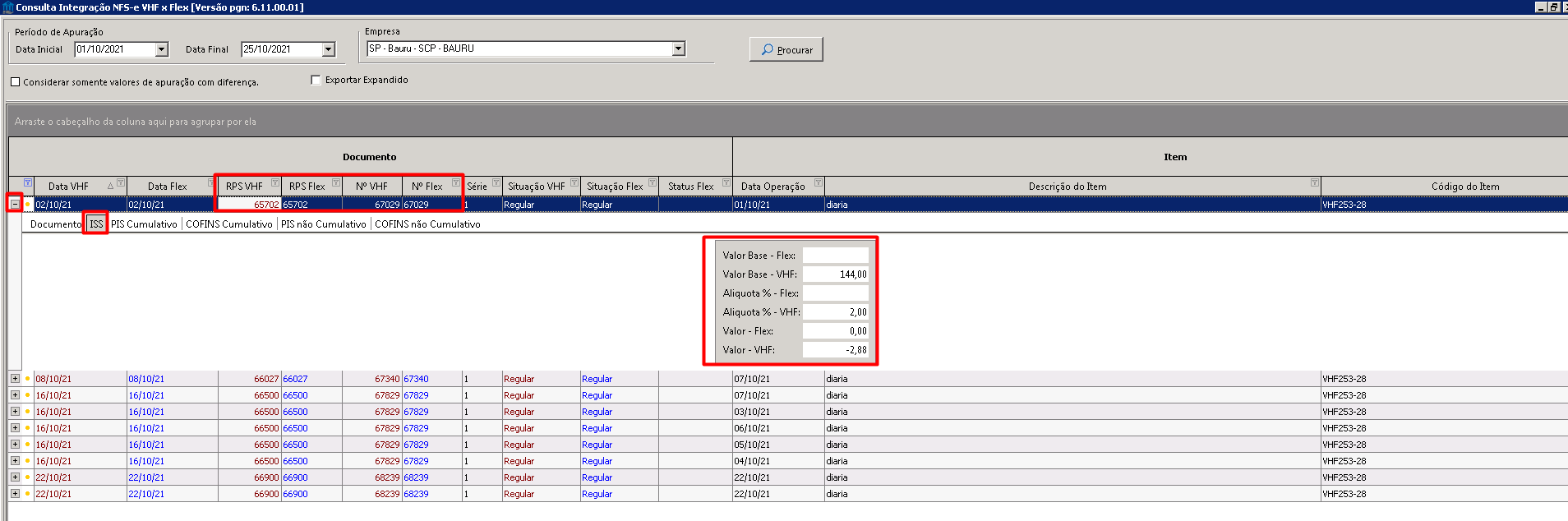The width and height of the screenshot is (1568, 521).
Task: Click RPS VHF cell 65702 in selected row
Action: click(x=250, y=205)
